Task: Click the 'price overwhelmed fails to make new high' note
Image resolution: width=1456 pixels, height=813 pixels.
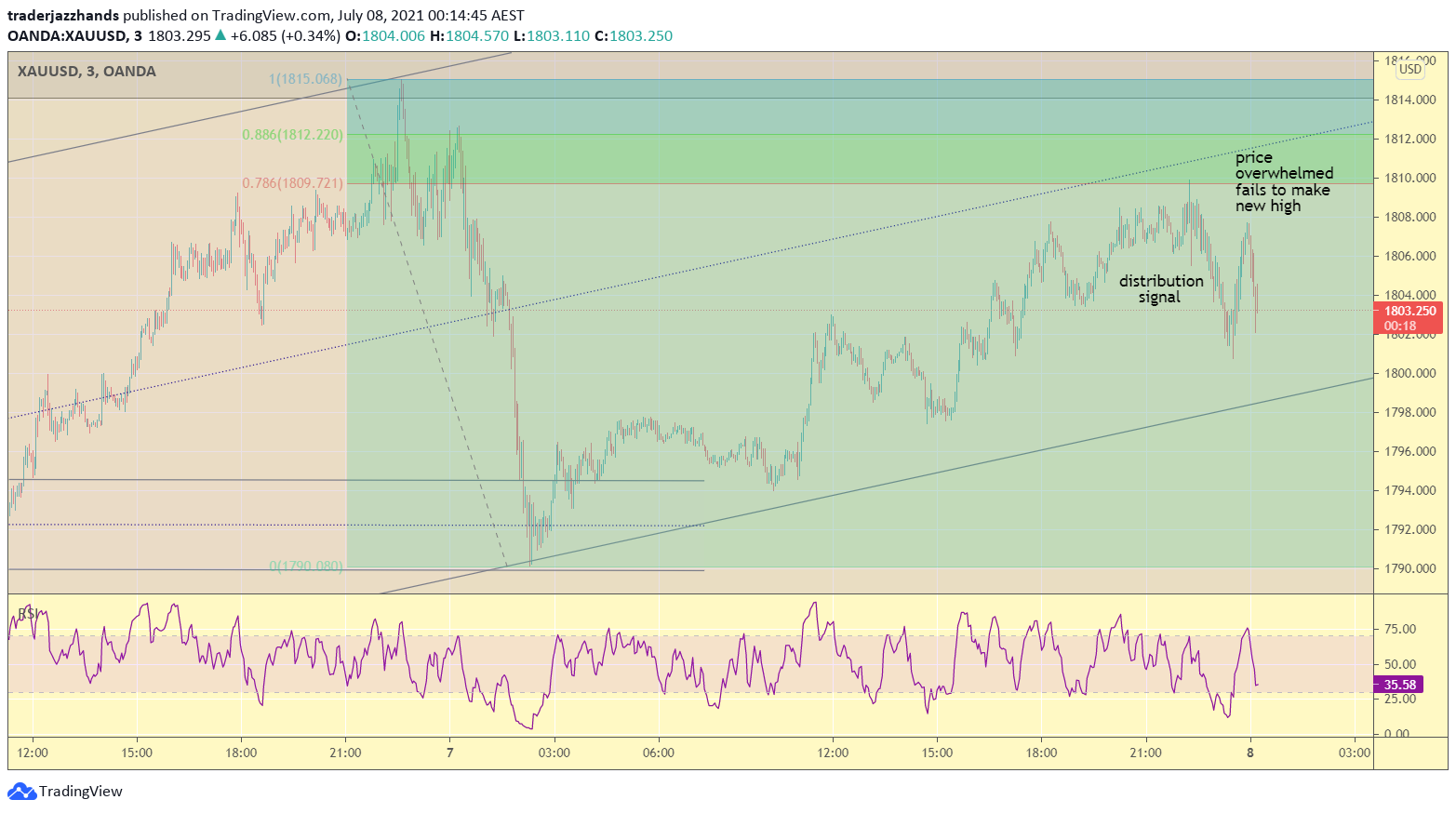Action: coord(1283,182)
